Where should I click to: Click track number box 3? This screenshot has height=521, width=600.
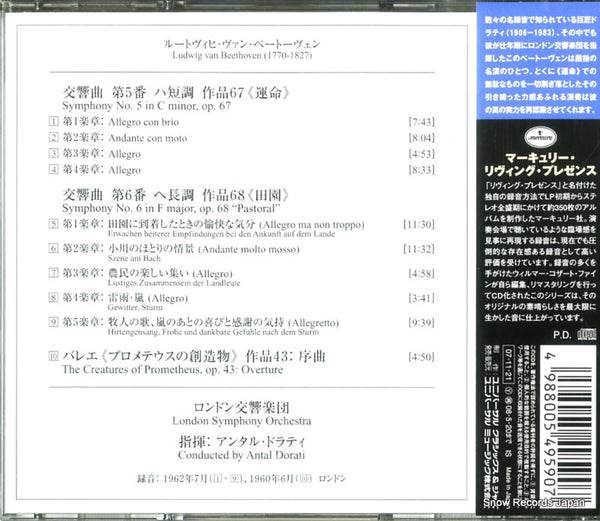[x=54, y=154]
